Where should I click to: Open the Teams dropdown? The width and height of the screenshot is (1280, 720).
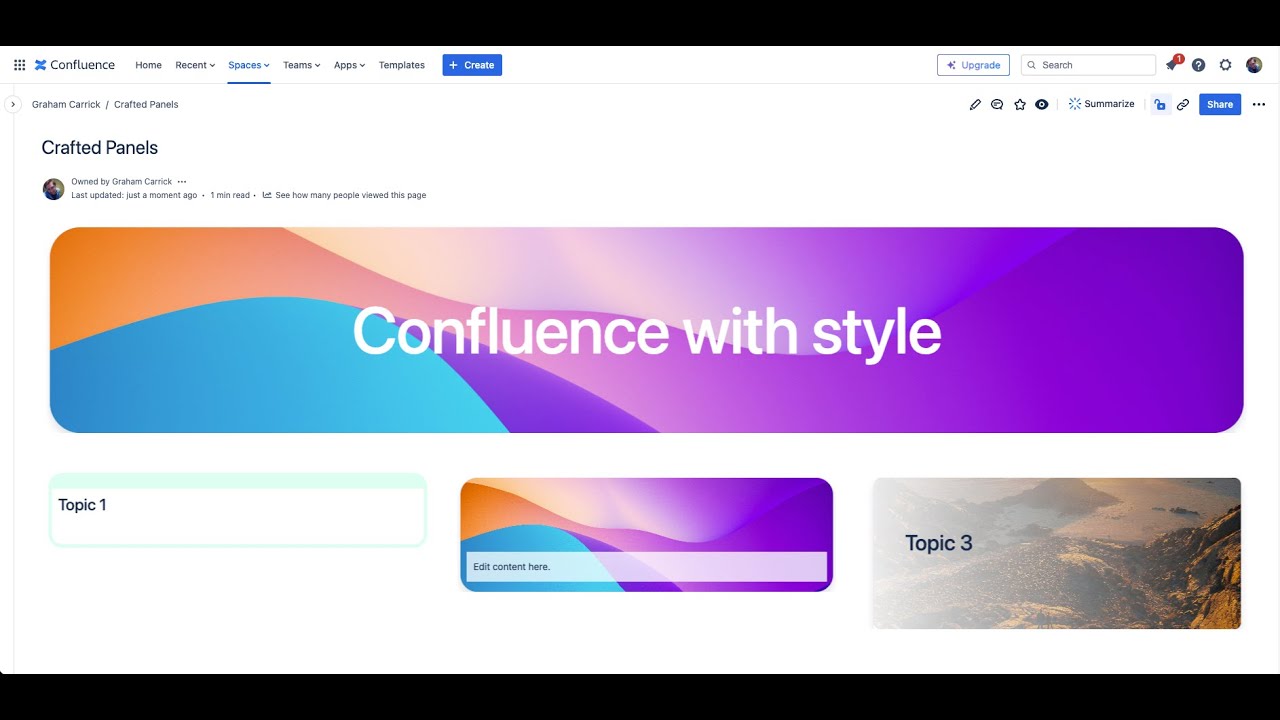pos(301,65)
